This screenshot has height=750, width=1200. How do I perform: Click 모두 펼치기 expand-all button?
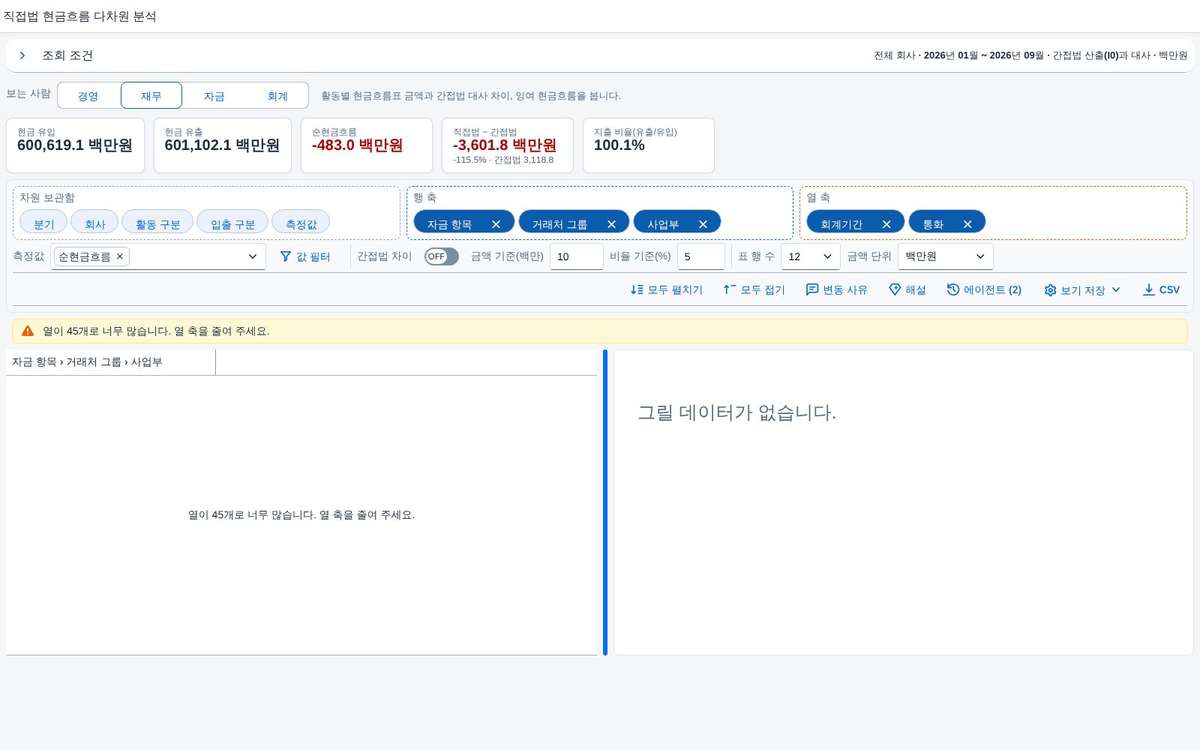666,290
